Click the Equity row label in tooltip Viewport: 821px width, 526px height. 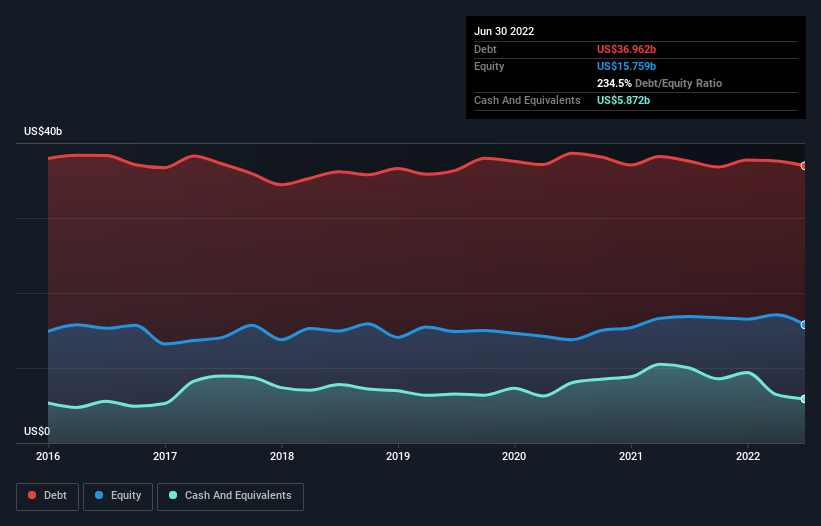(x=489, y=66)
